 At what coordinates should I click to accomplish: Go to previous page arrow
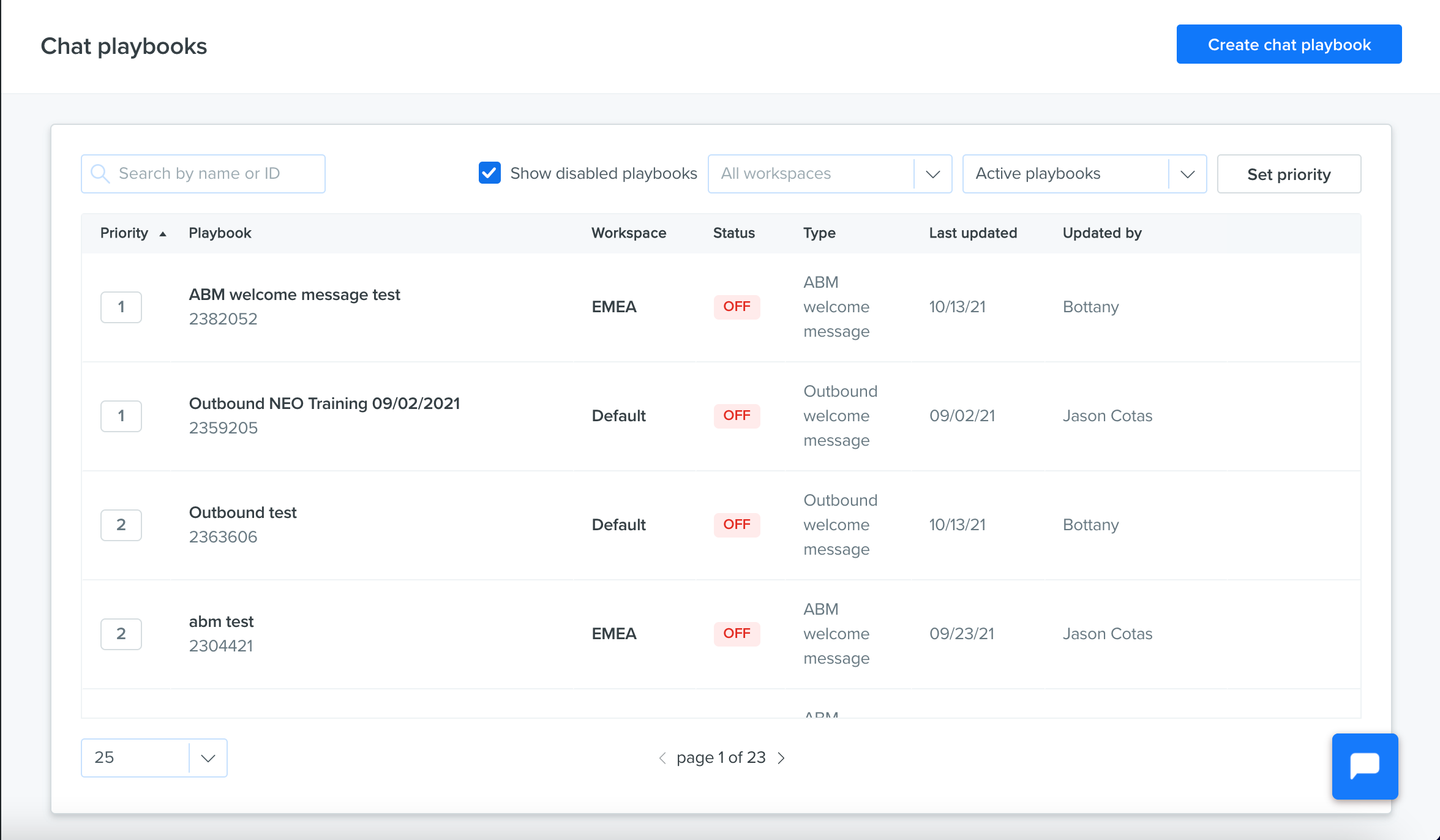click(662, 758)
